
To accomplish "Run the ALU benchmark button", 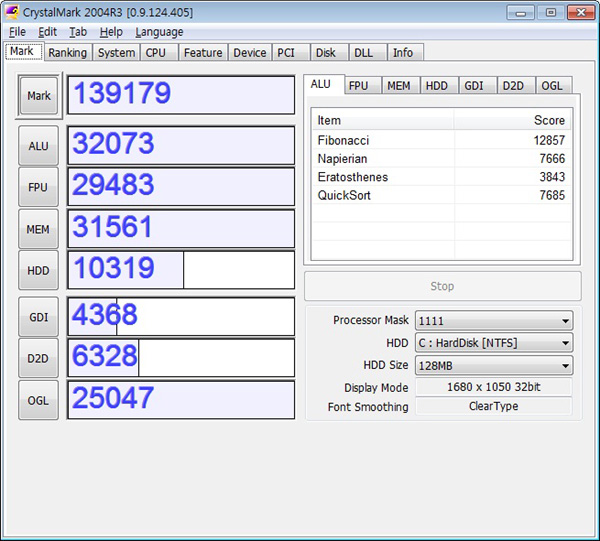I will [x=39, y=146].
